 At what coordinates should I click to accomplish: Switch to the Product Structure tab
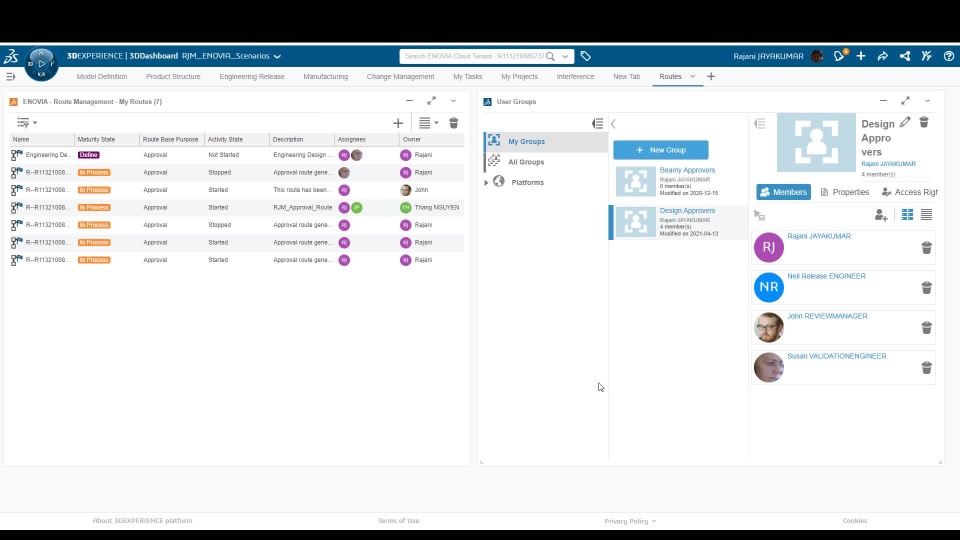point(173,77)
